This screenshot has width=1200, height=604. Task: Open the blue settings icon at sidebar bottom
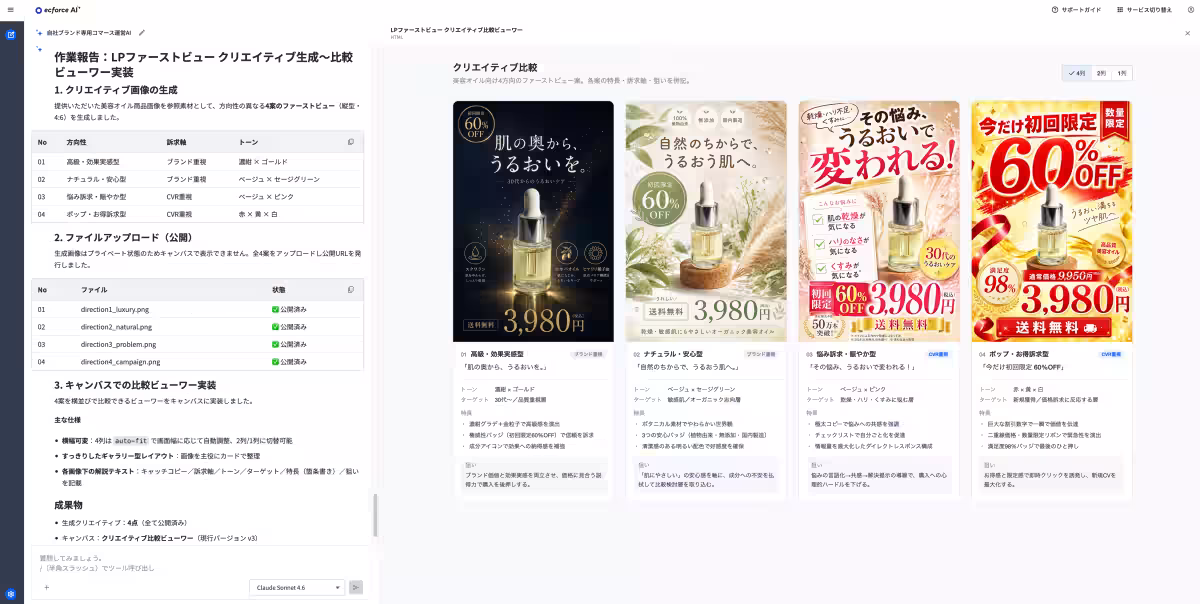click(x=11, y=593)
